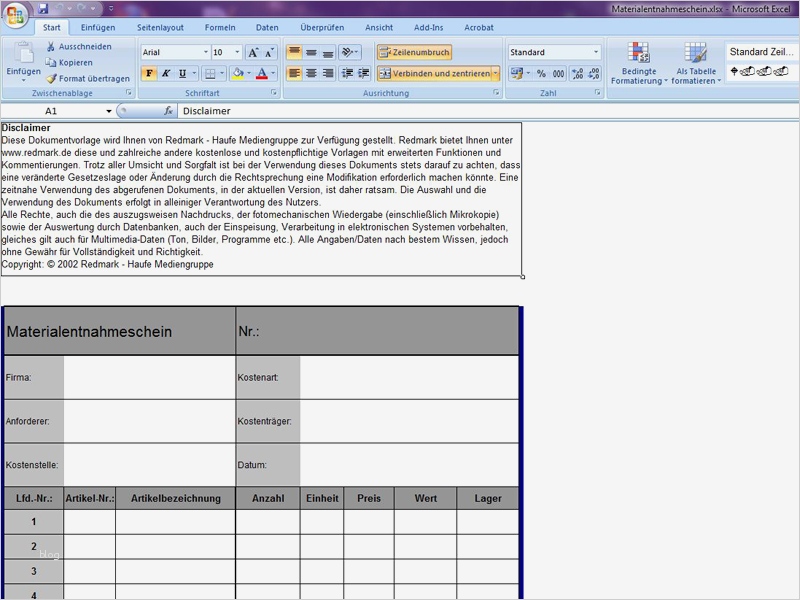Apply thousands separator 000 format
Image resolution: width=800 pixels, height=600 pixels.
click(559, 73)
